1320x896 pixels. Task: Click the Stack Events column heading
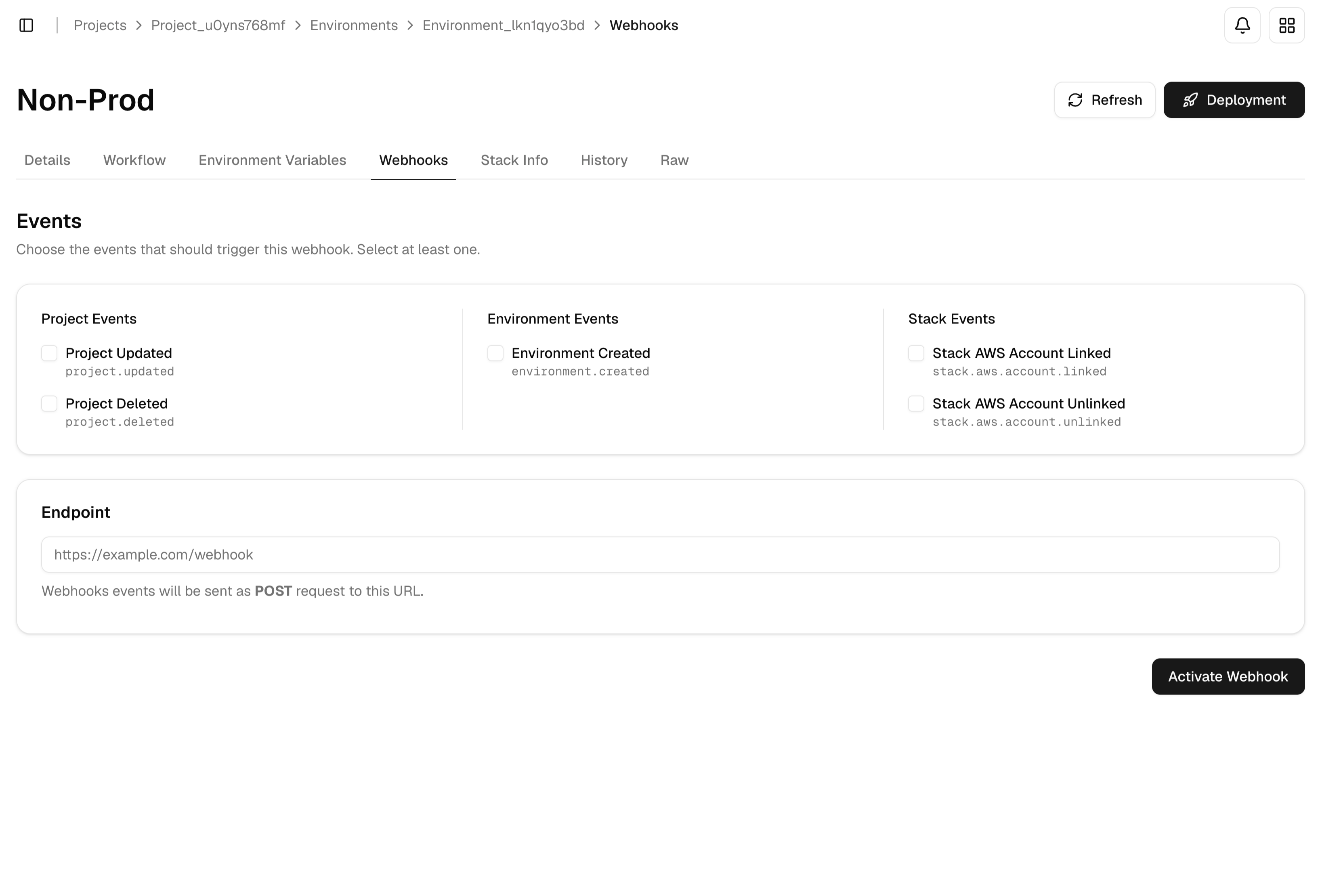951,319
